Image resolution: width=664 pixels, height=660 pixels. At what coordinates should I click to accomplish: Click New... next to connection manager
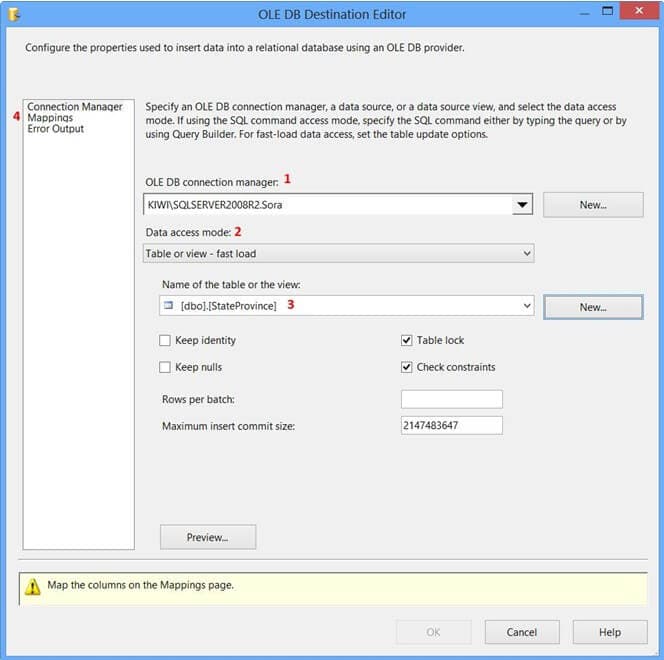coord(593,205)
